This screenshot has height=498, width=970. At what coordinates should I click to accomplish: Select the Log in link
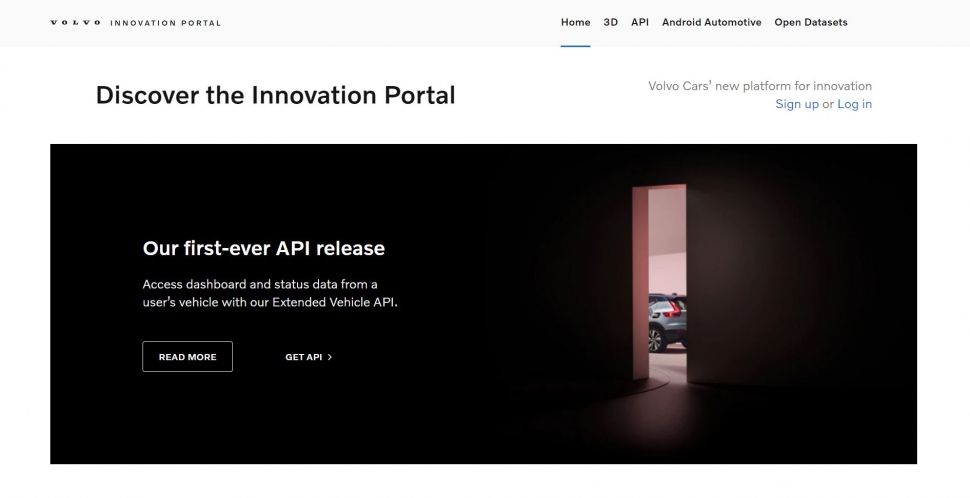tap(854, 104)
